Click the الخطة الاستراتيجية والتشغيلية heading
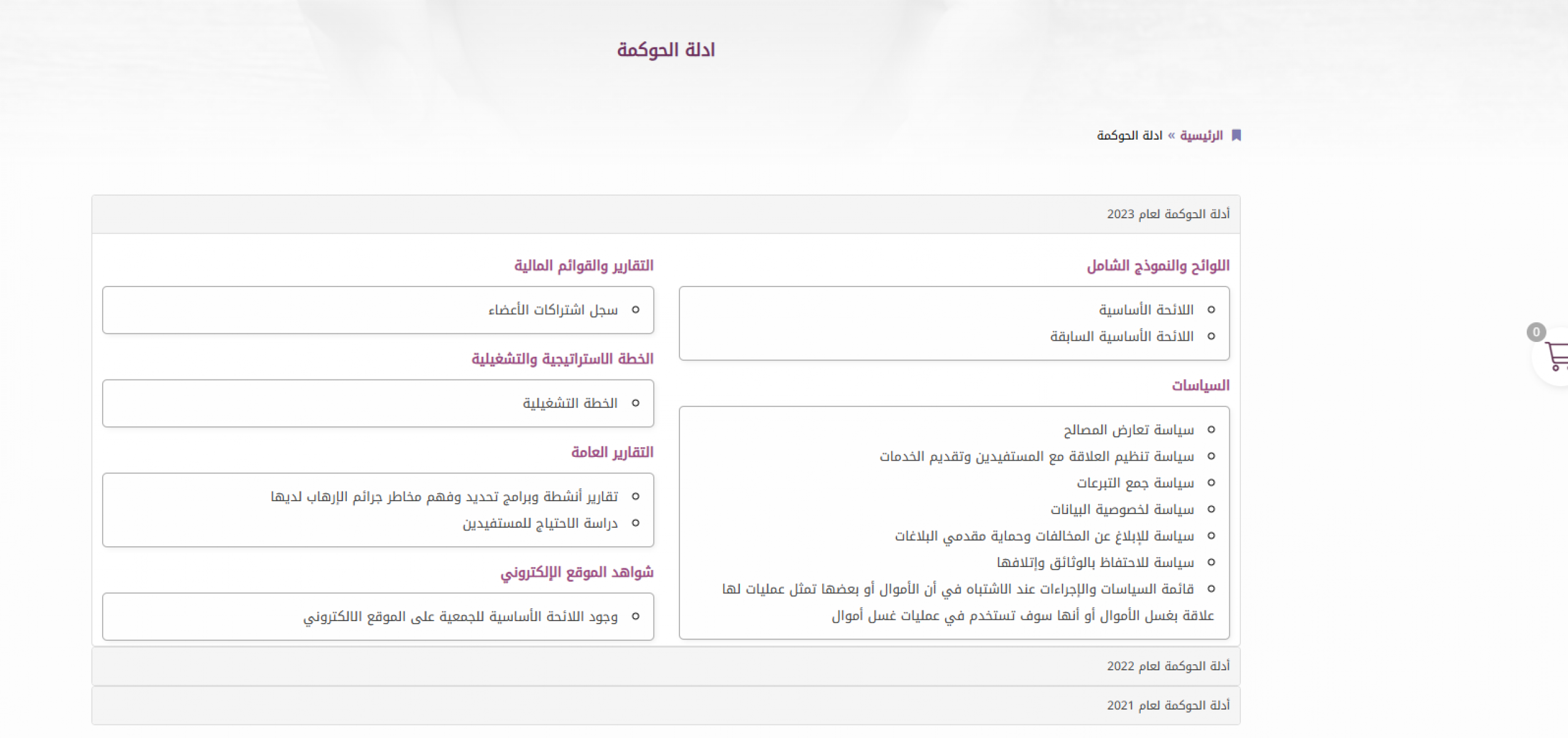This screenshot has height=738, width=1568. coord(562,359)
